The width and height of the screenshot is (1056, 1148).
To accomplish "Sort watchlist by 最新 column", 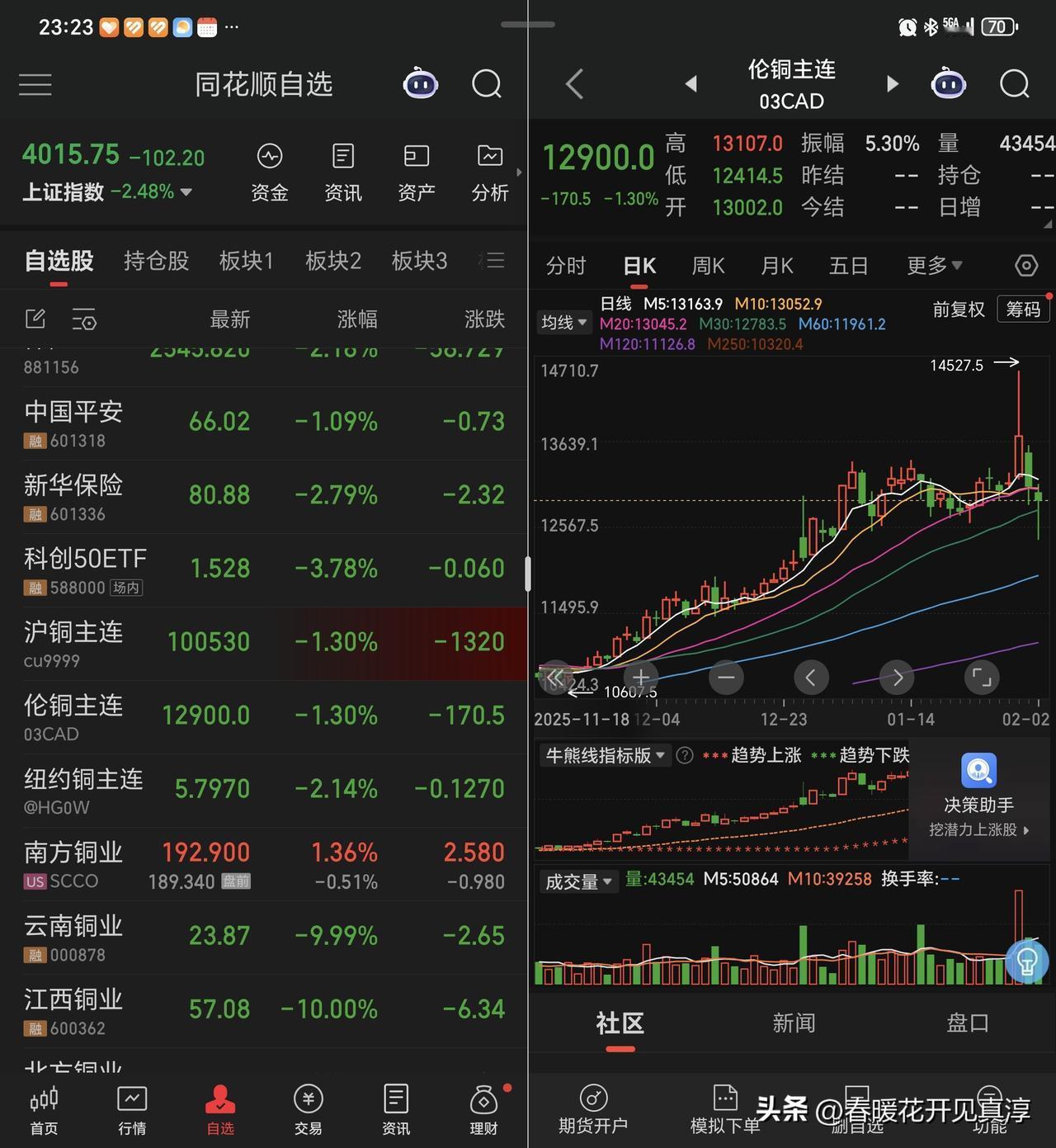I will click(229, 319).
